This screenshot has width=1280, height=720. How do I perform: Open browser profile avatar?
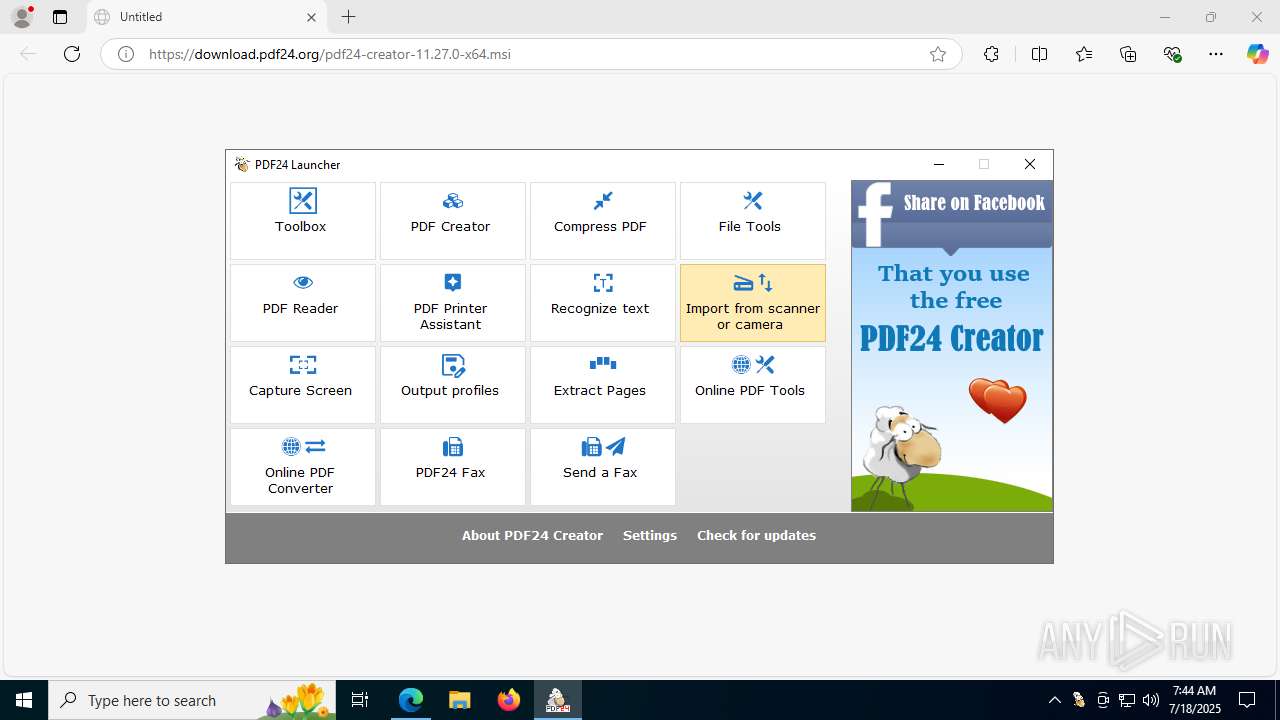21,16
